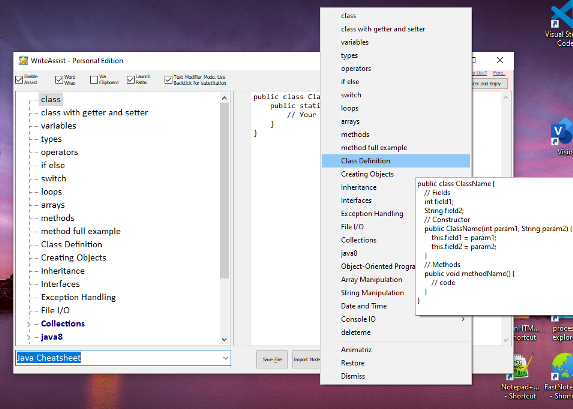Select the 'class' node in the tree
This screenshot has width=573, height=409.
pyautogui.click(x=50, y=99)
